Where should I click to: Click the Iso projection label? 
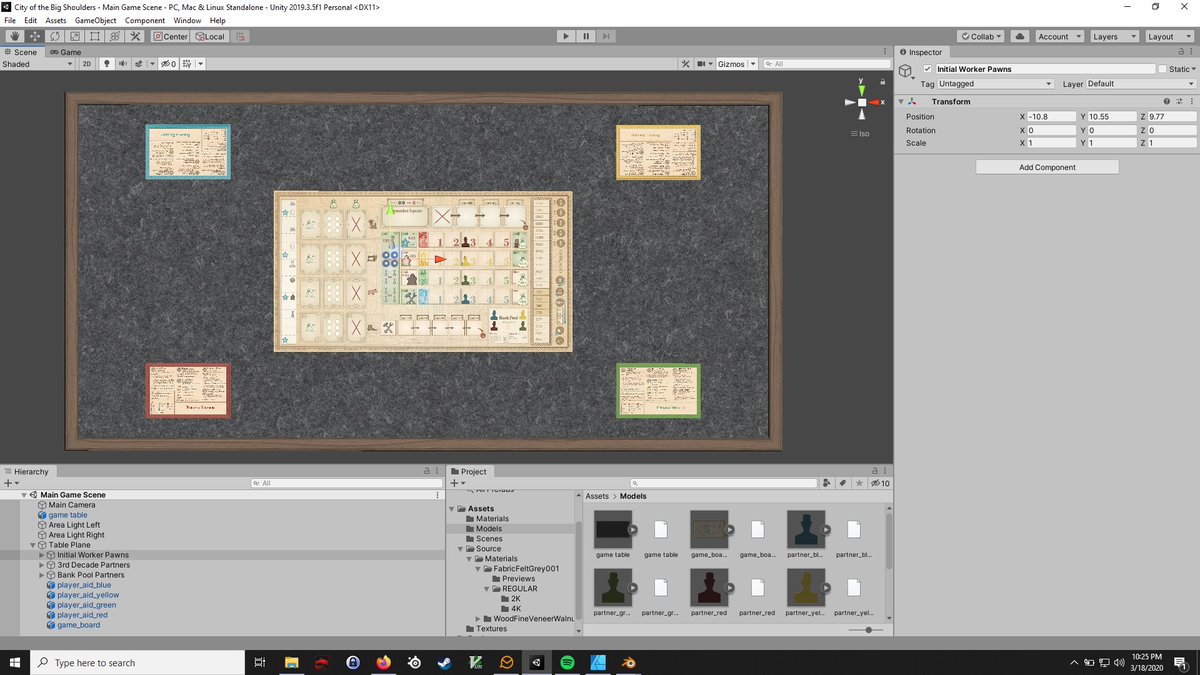pyautogui.click(x=861, y=133)
